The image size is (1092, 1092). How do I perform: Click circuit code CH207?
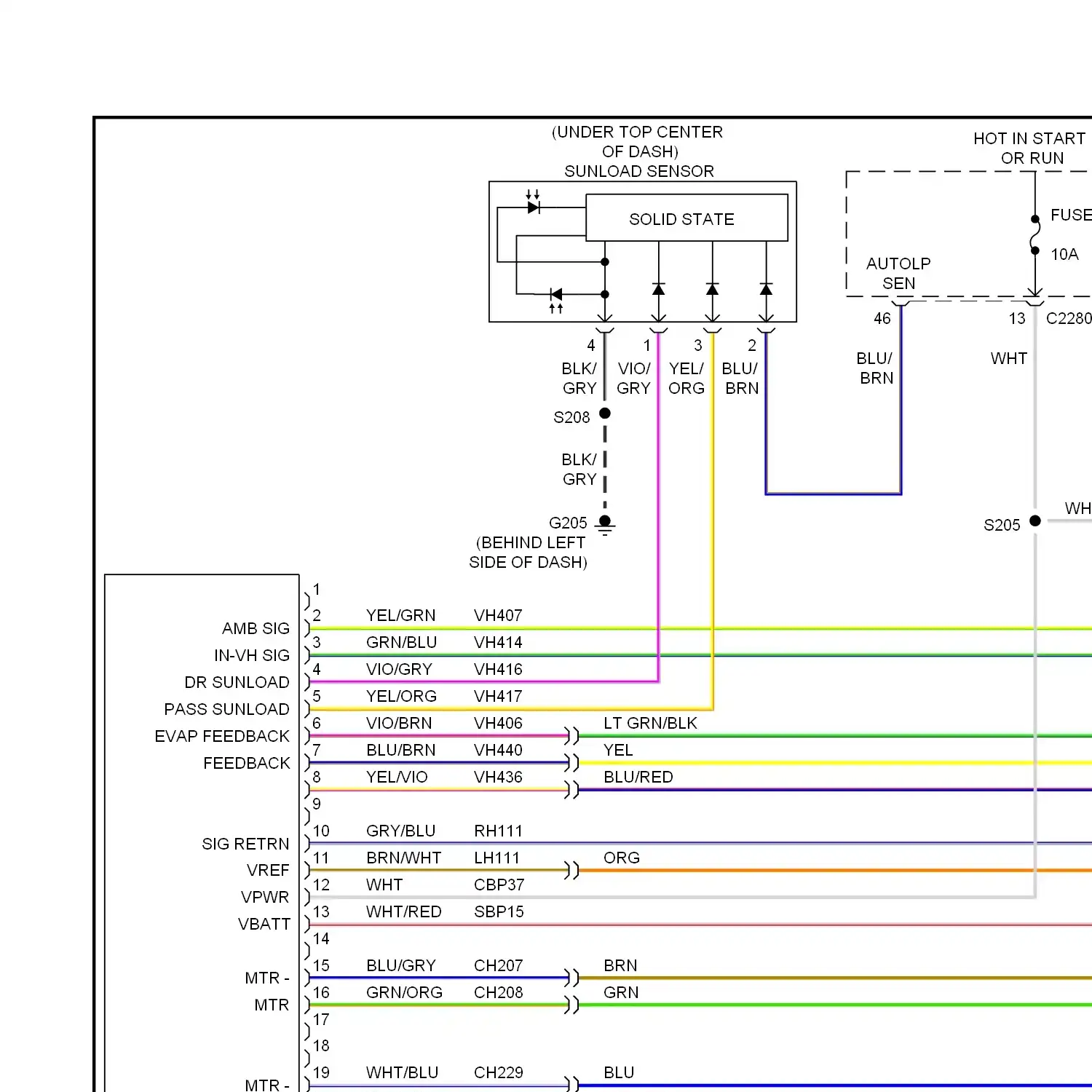tap(498, 965)
